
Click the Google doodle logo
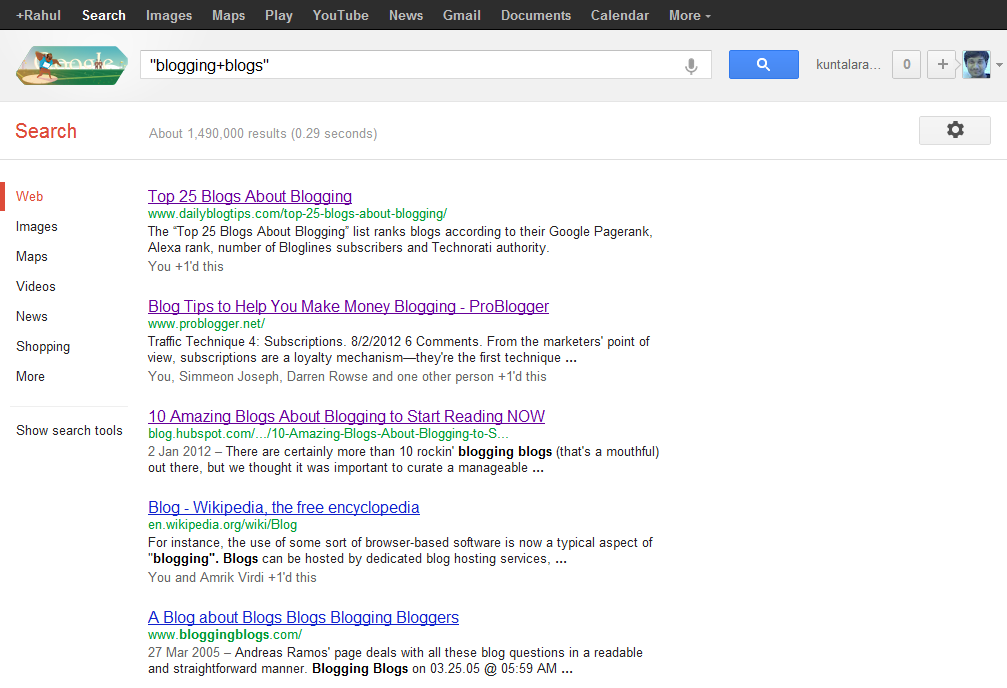pos(72,65)
